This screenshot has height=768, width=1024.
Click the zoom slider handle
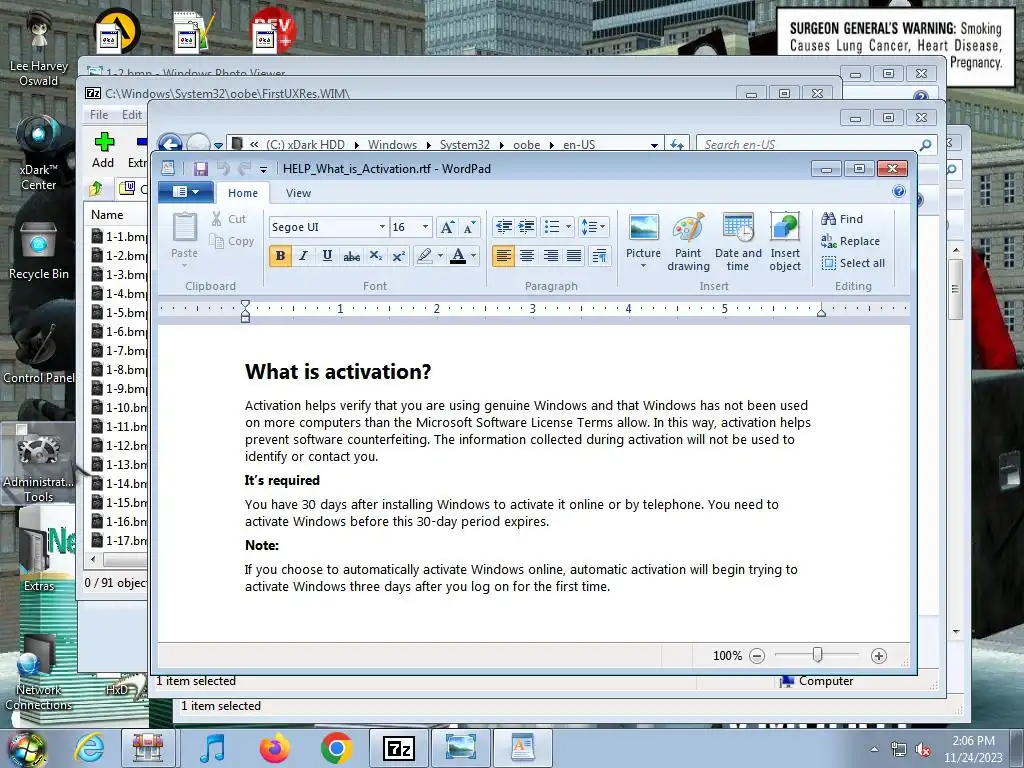pyautogui.click(x=818, y=654)
